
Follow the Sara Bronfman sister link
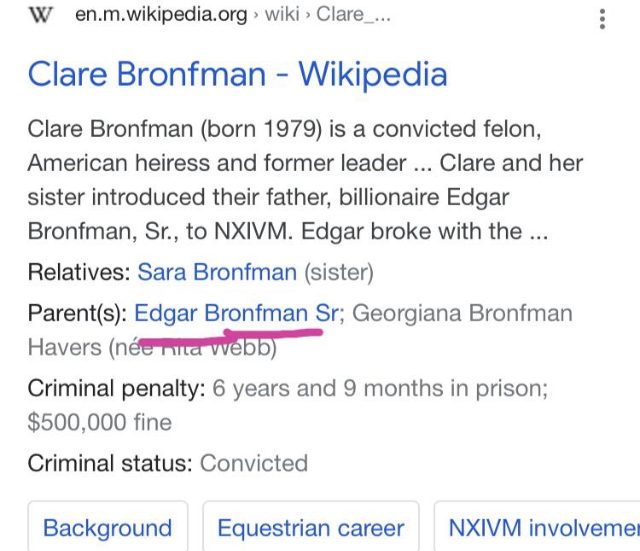[x=217, y=272]
